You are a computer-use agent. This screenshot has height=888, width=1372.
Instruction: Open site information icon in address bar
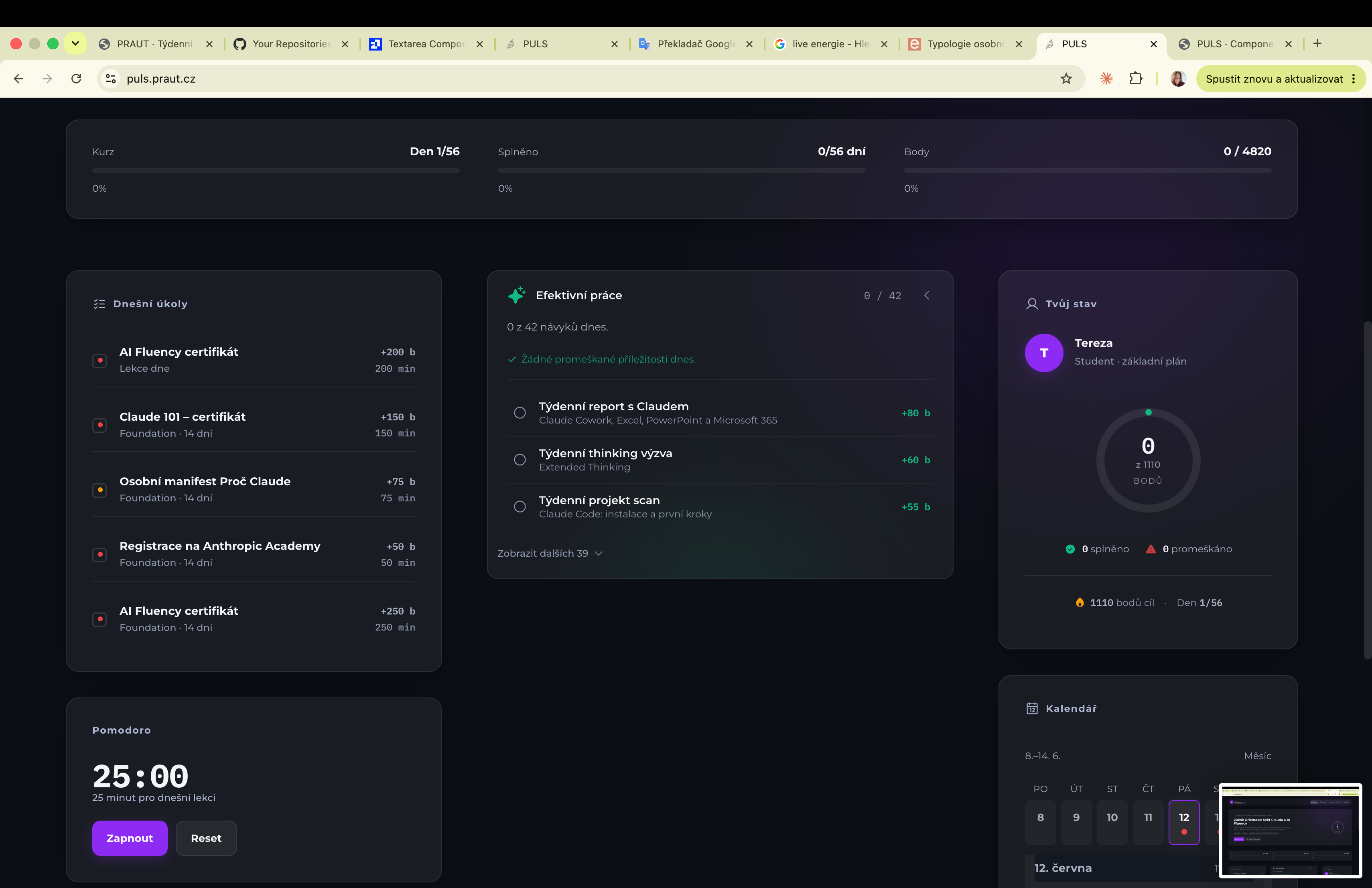[x=111, y=79]
